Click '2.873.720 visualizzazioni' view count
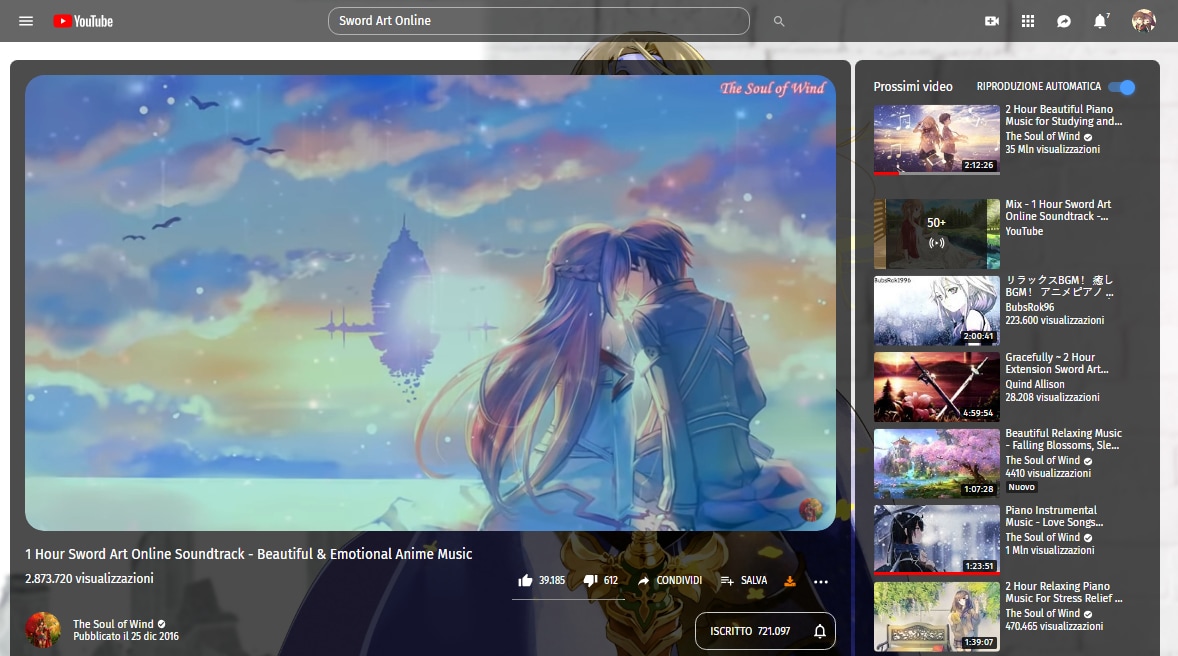Viewport: 1178px width, 656px height. [89, 578]
